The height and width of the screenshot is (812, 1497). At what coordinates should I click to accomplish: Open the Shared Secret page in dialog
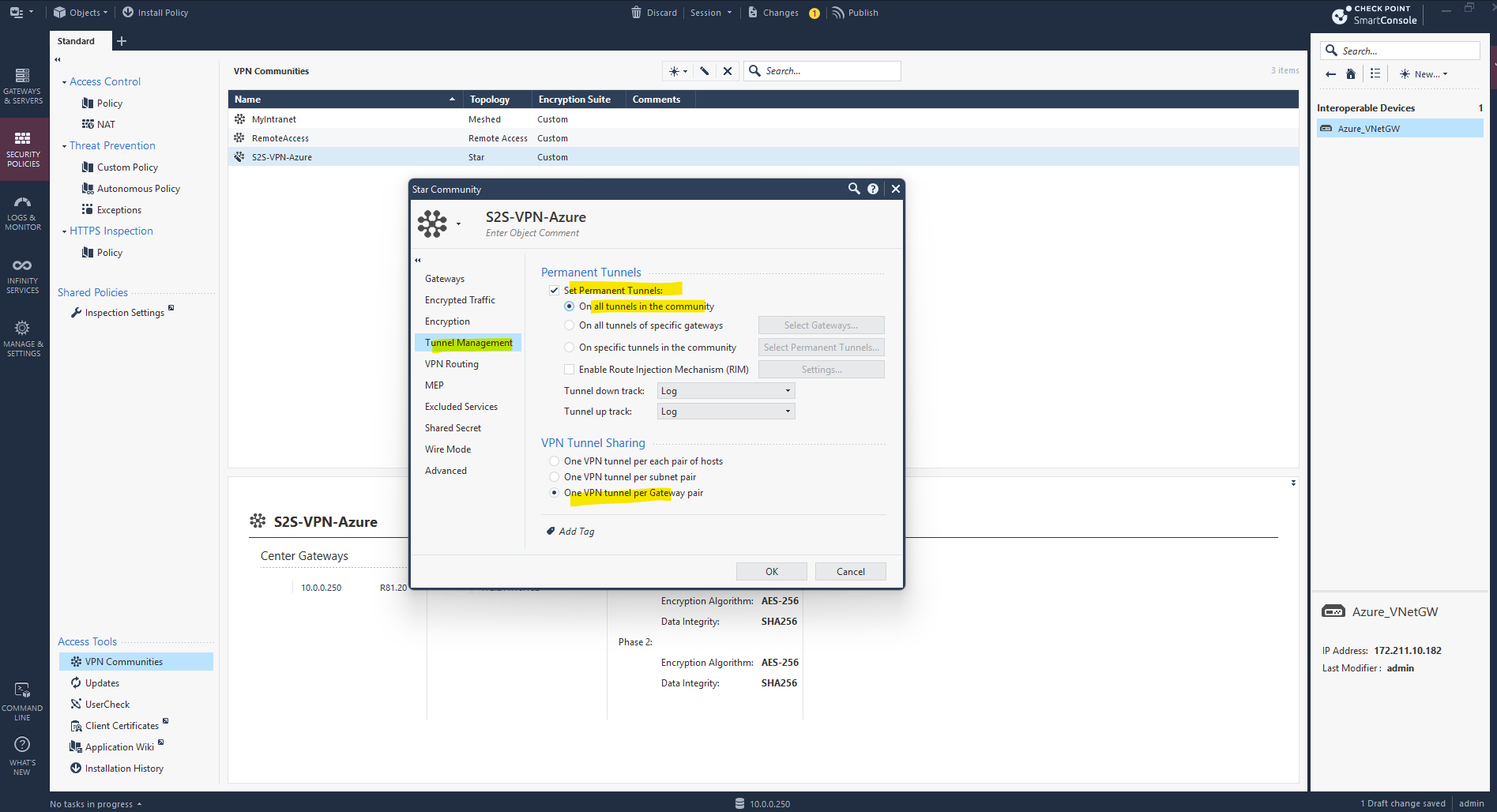point(453,428)
